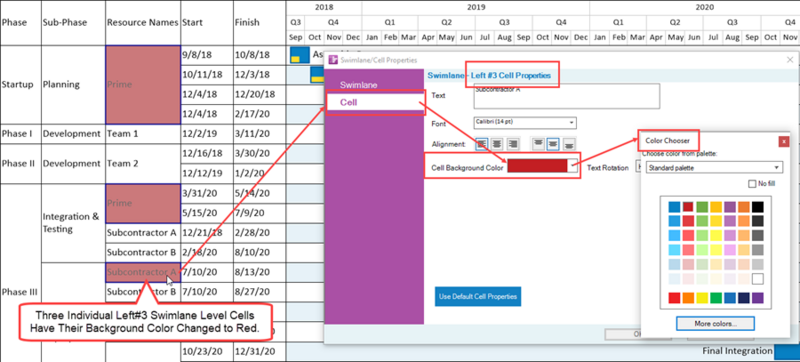Expand the Cell Background Color dropdown arrow
The height and width of the screenshot is (362, 800).
(573, 166)
